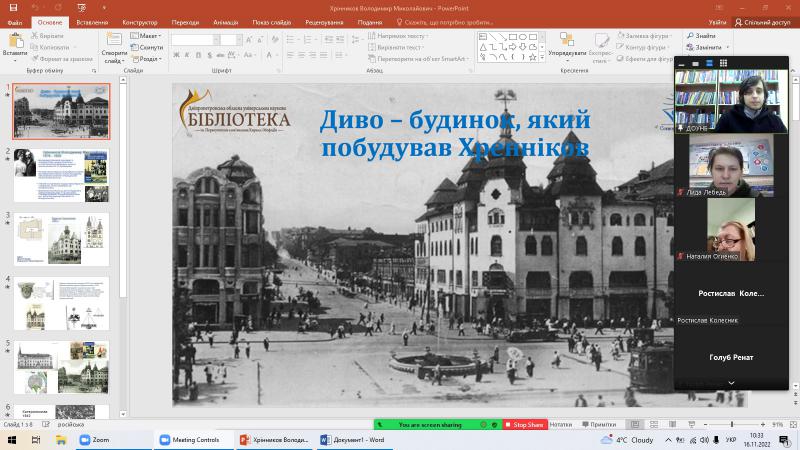
Task: Switch to Animations (Анімація) tab
Action: coord(226,22)
